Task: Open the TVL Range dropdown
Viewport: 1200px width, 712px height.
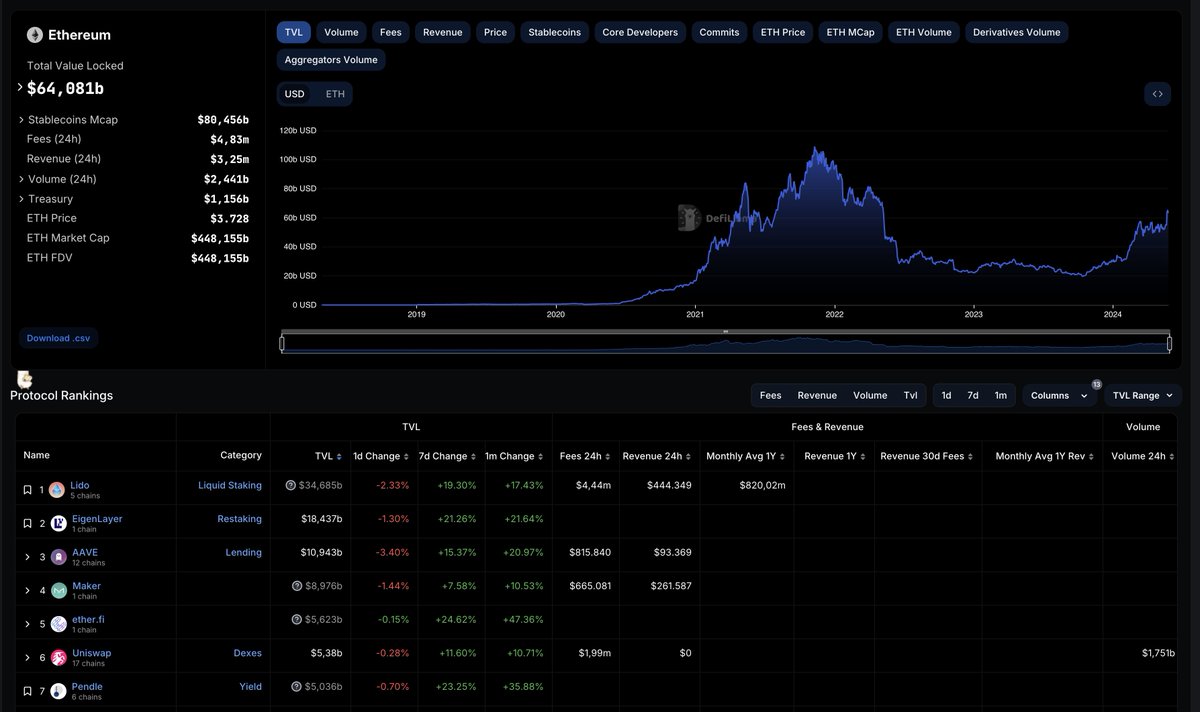Action: pos(1143,395)
